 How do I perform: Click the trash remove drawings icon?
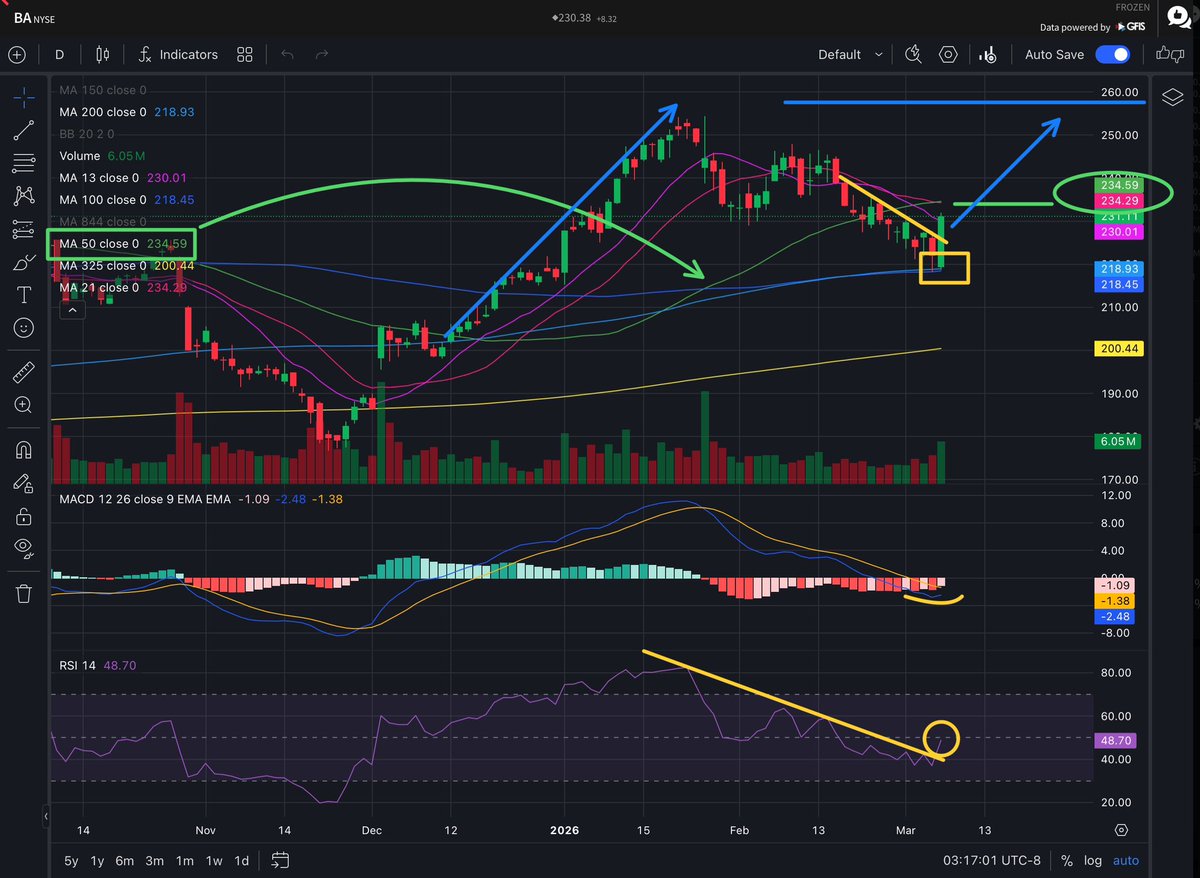pyautogui.click(x=25, y=593)
